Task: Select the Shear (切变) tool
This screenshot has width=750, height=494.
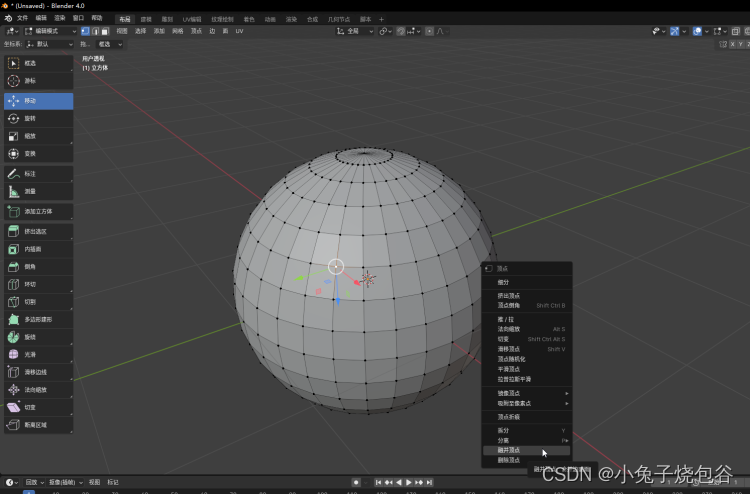Action: pos(38,407)
